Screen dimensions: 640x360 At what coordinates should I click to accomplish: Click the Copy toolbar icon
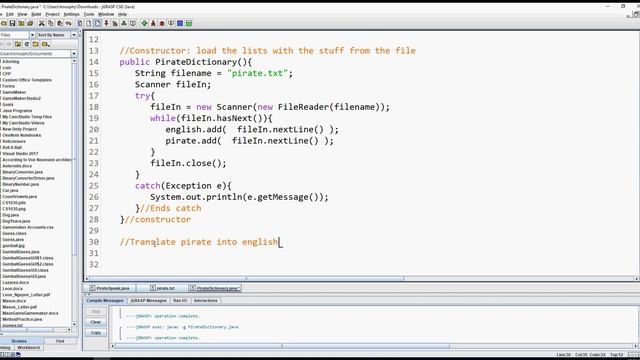point(51,23)
